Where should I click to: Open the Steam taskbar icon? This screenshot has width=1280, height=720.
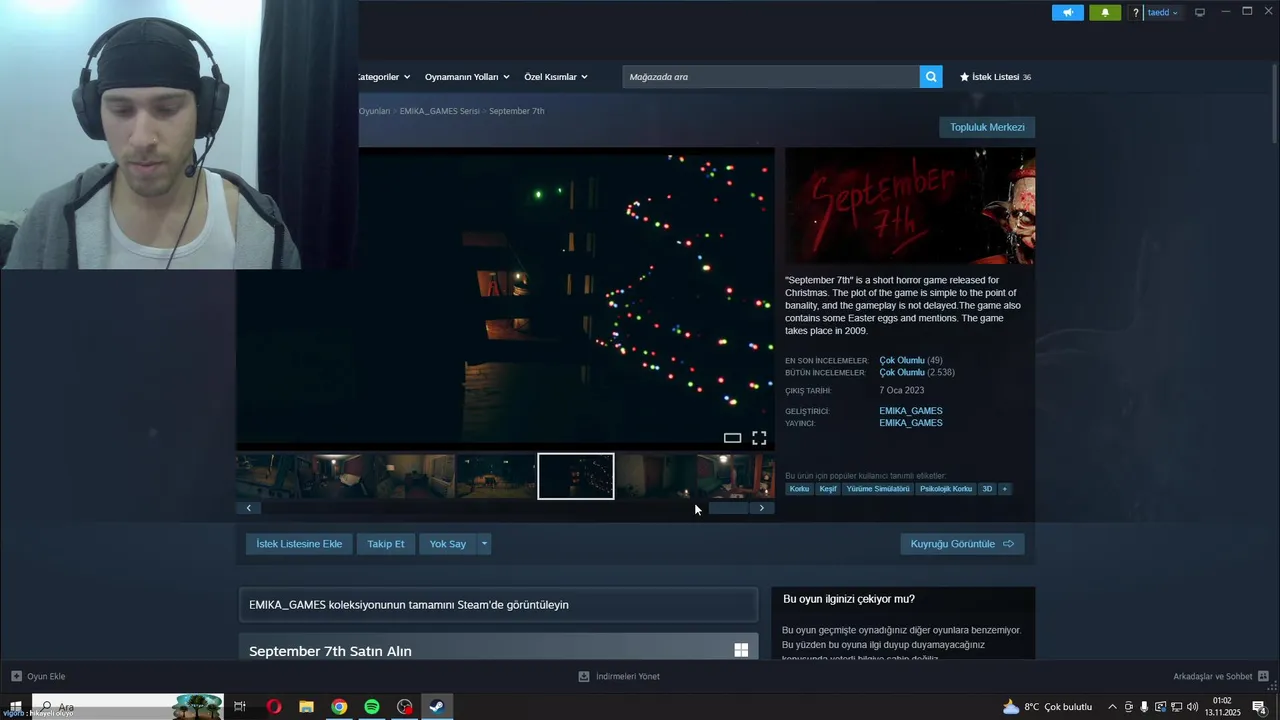pos(437,707)
